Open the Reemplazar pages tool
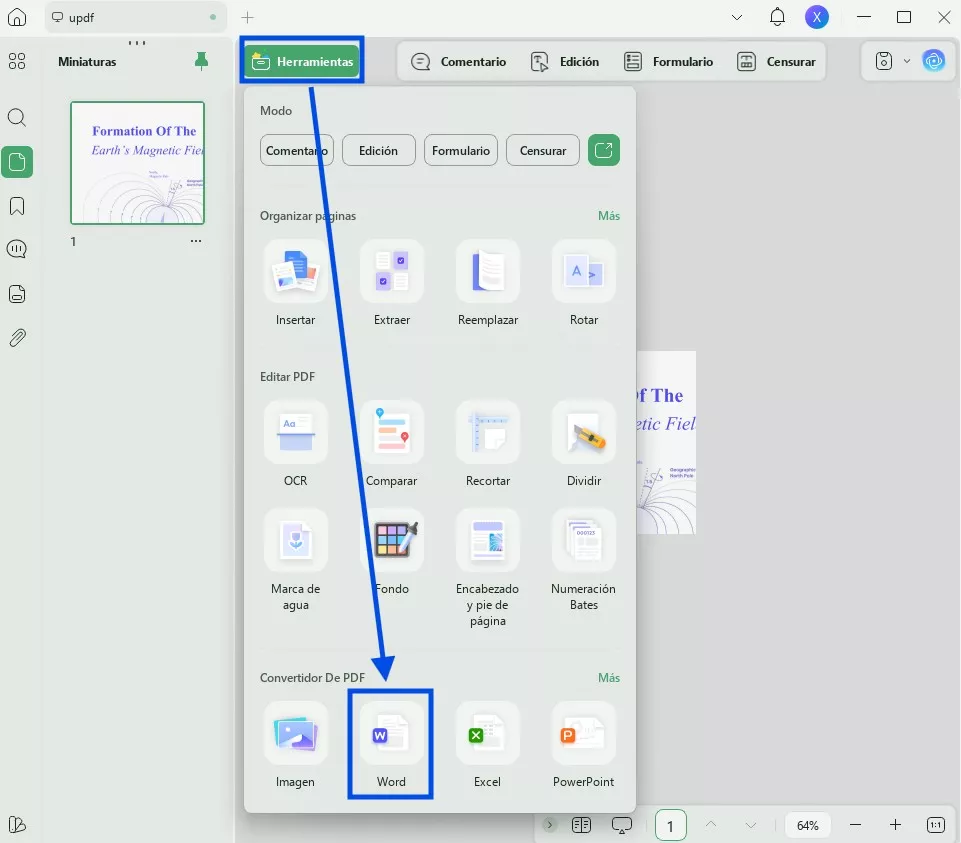 [x=488, y=284]
